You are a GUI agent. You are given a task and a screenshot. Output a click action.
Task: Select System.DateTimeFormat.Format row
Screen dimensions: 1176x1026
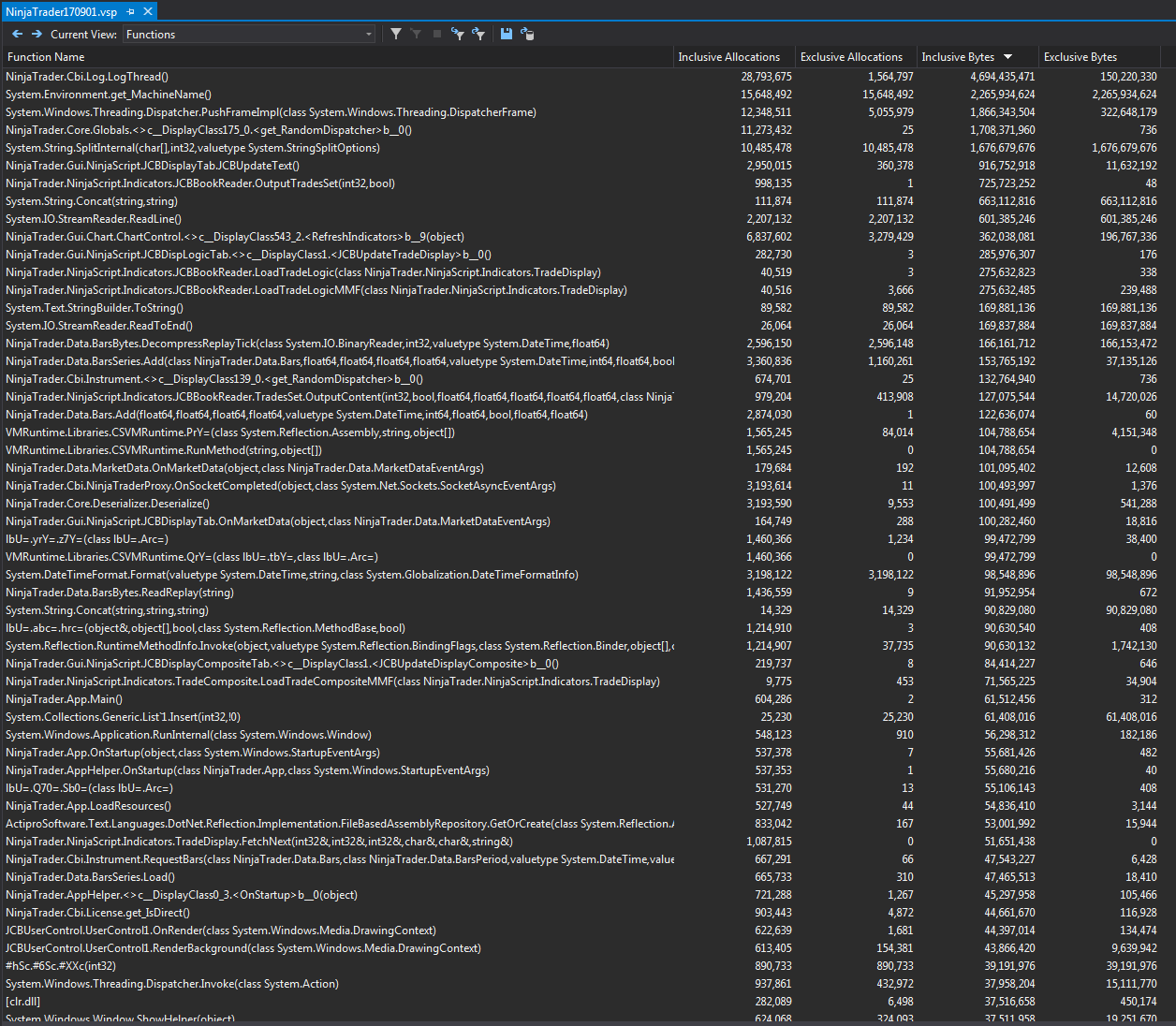[x=581, y=575]
